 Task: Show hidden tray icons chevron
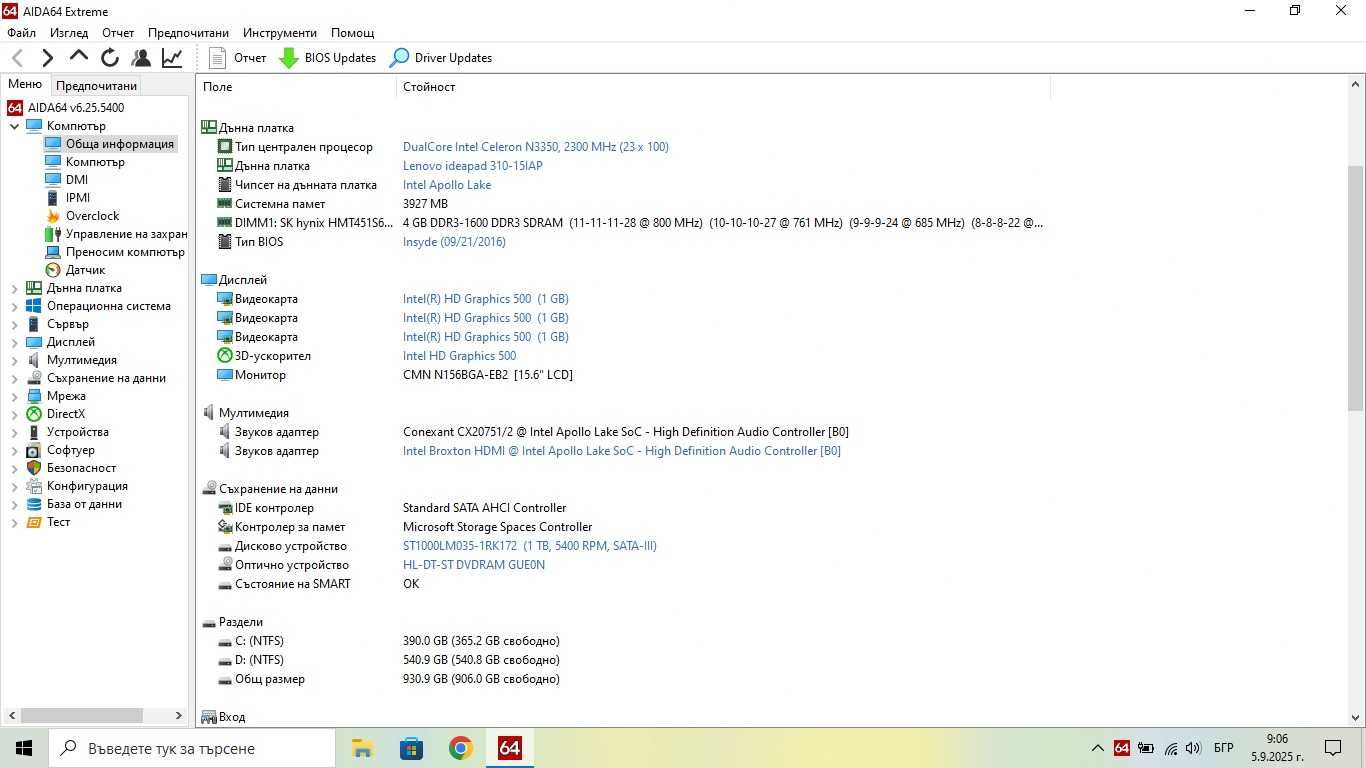tap(1097, 748)
